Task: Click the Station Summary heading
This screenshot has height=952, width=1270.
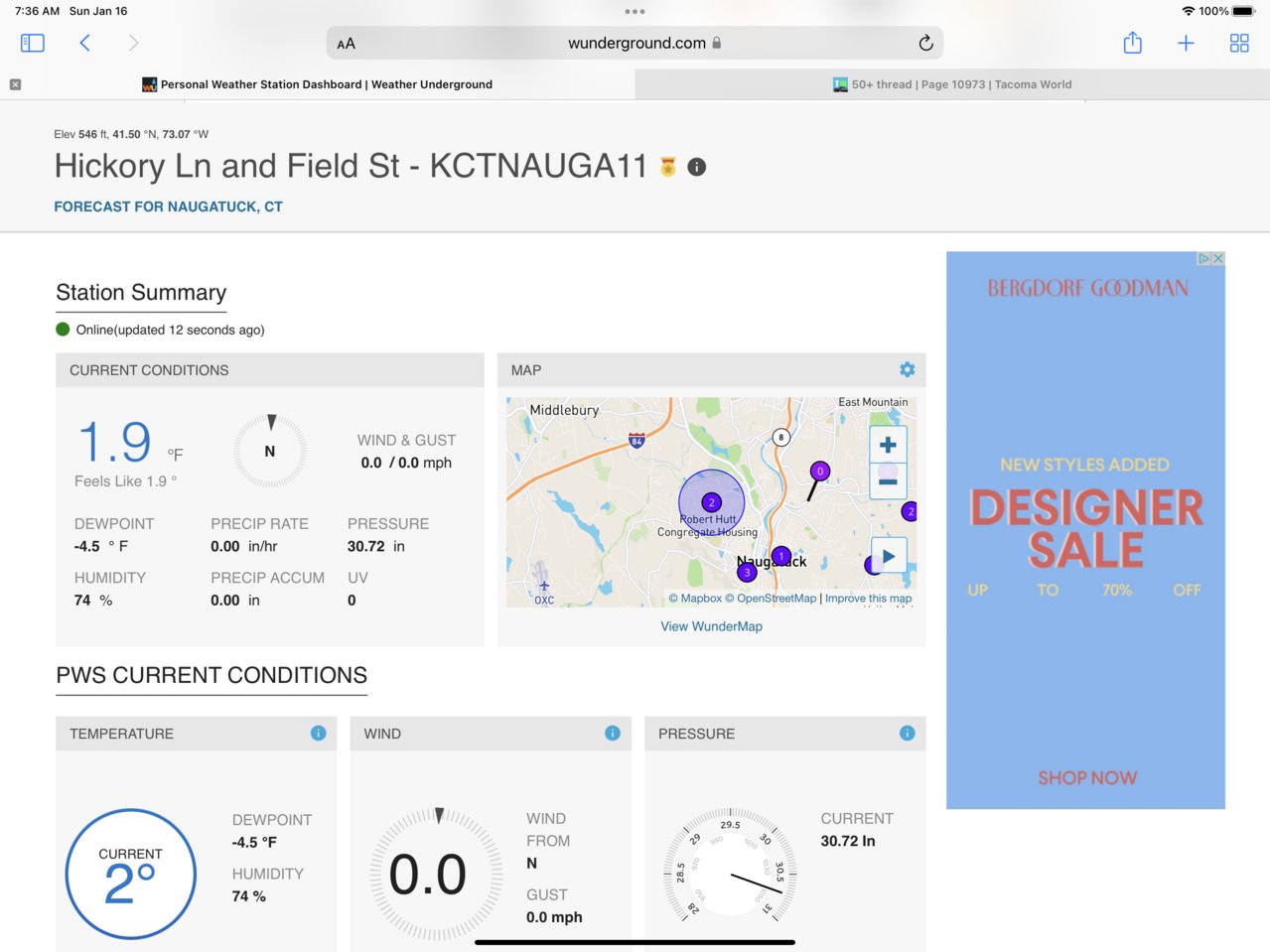Action: [x=141, y=292]
